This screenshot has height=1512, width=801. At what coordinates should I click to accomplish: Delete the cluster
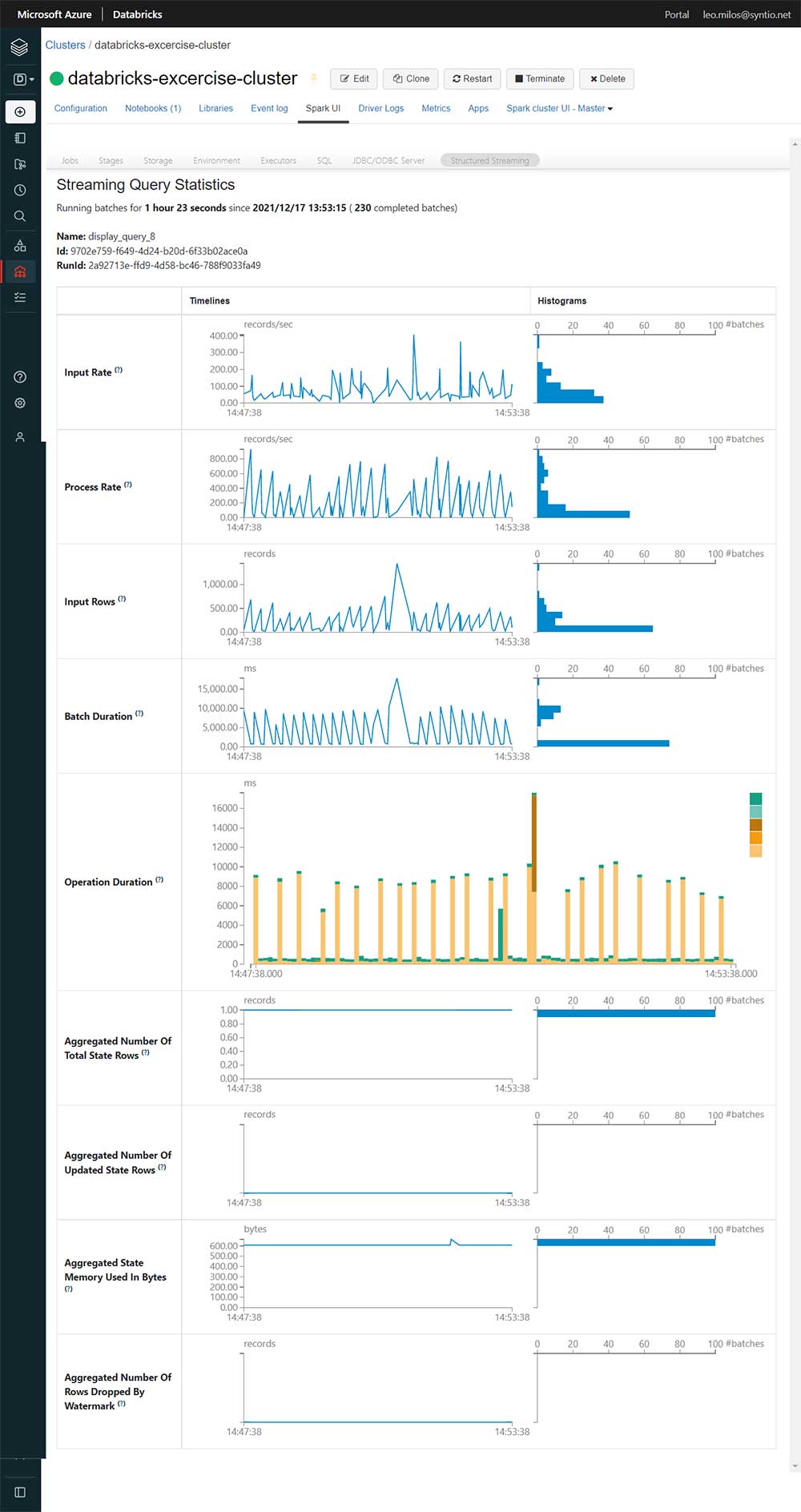pyautogui.click(x=607, y=78)
